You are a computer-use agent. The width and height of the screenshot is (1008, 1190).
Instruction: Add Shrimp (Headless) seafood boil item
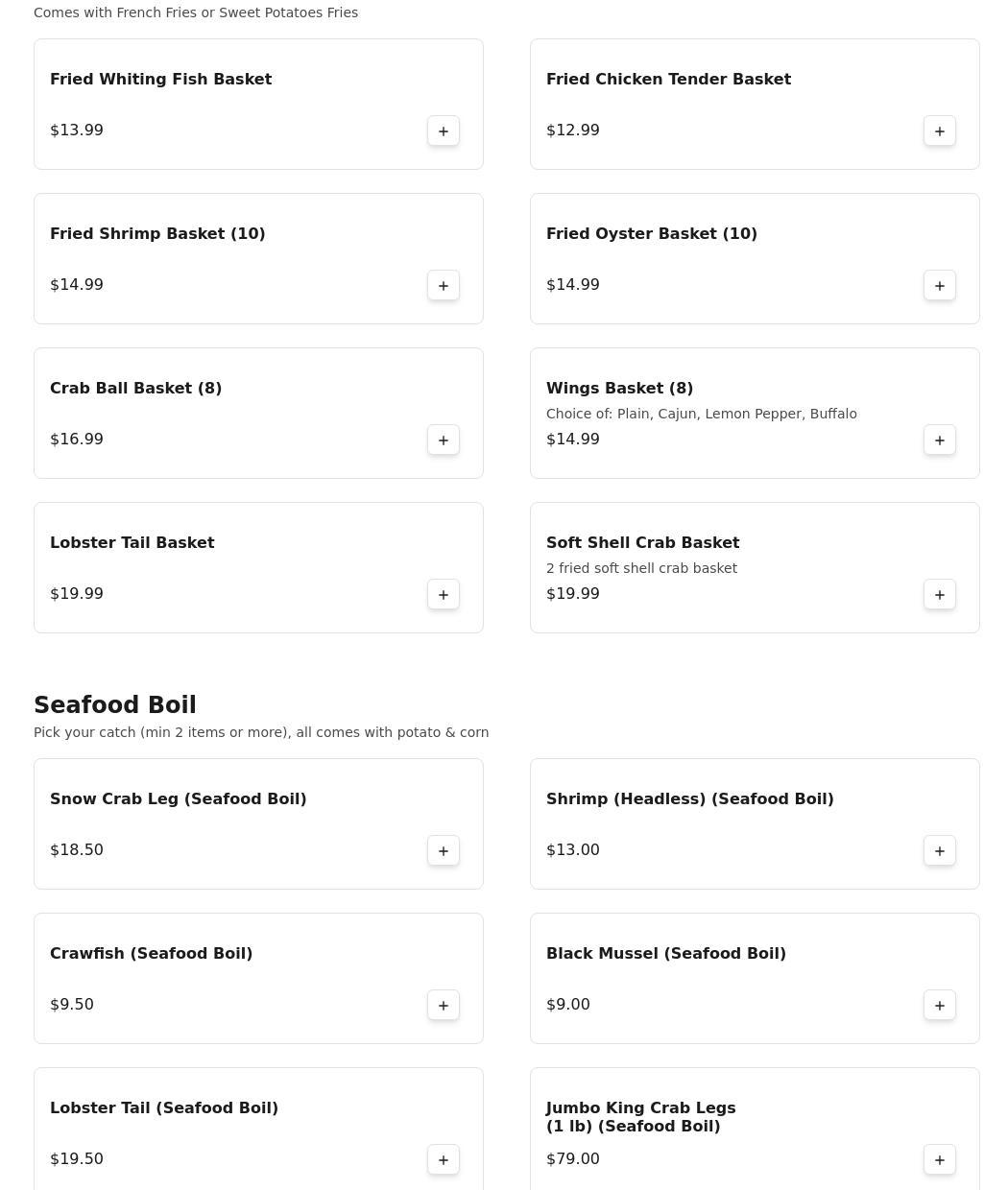pos(939,851)
